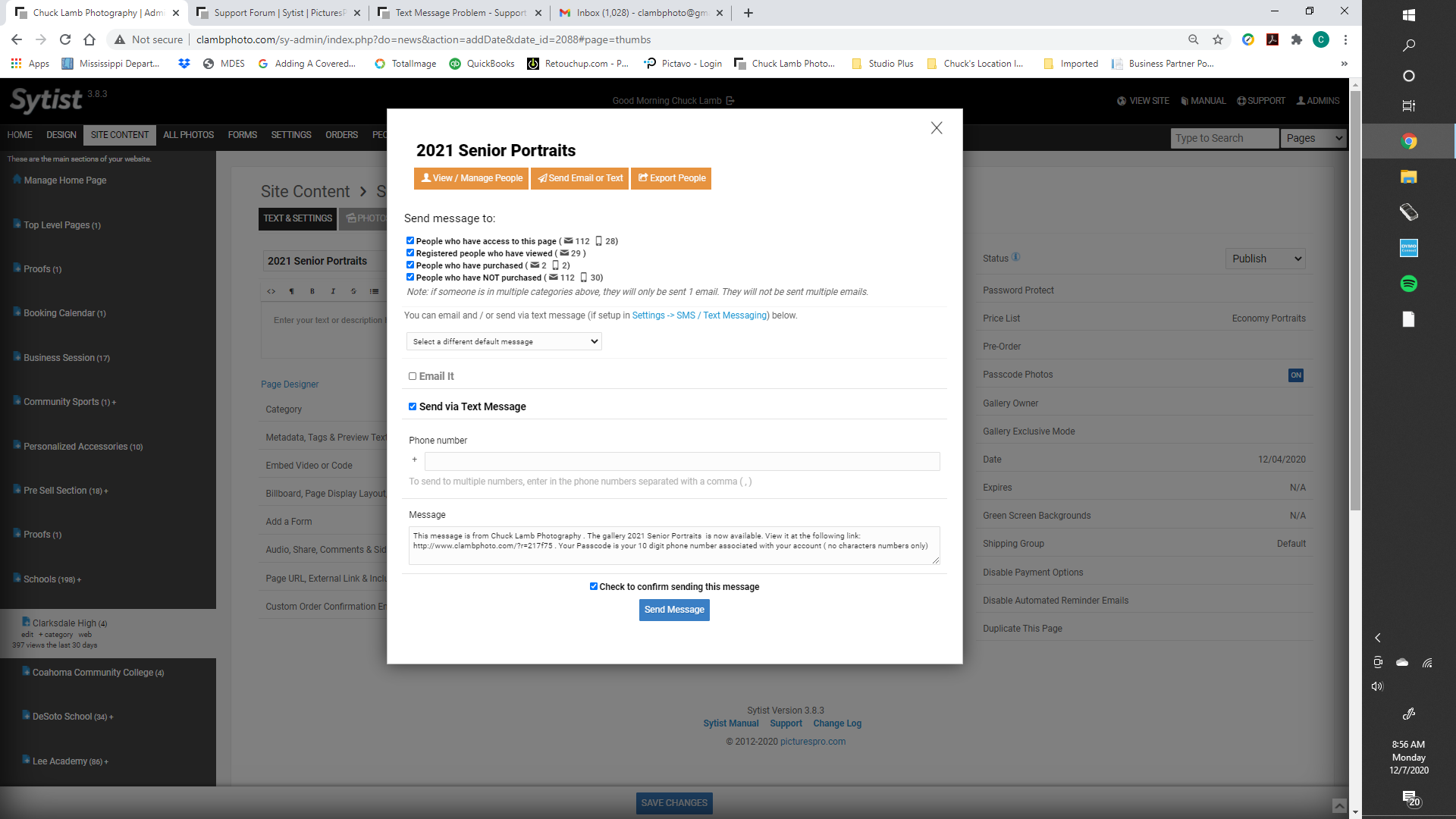
Task: Toggle Check to confirm sending checkbox
Action: pyautogui.click(x=594, y=586)
